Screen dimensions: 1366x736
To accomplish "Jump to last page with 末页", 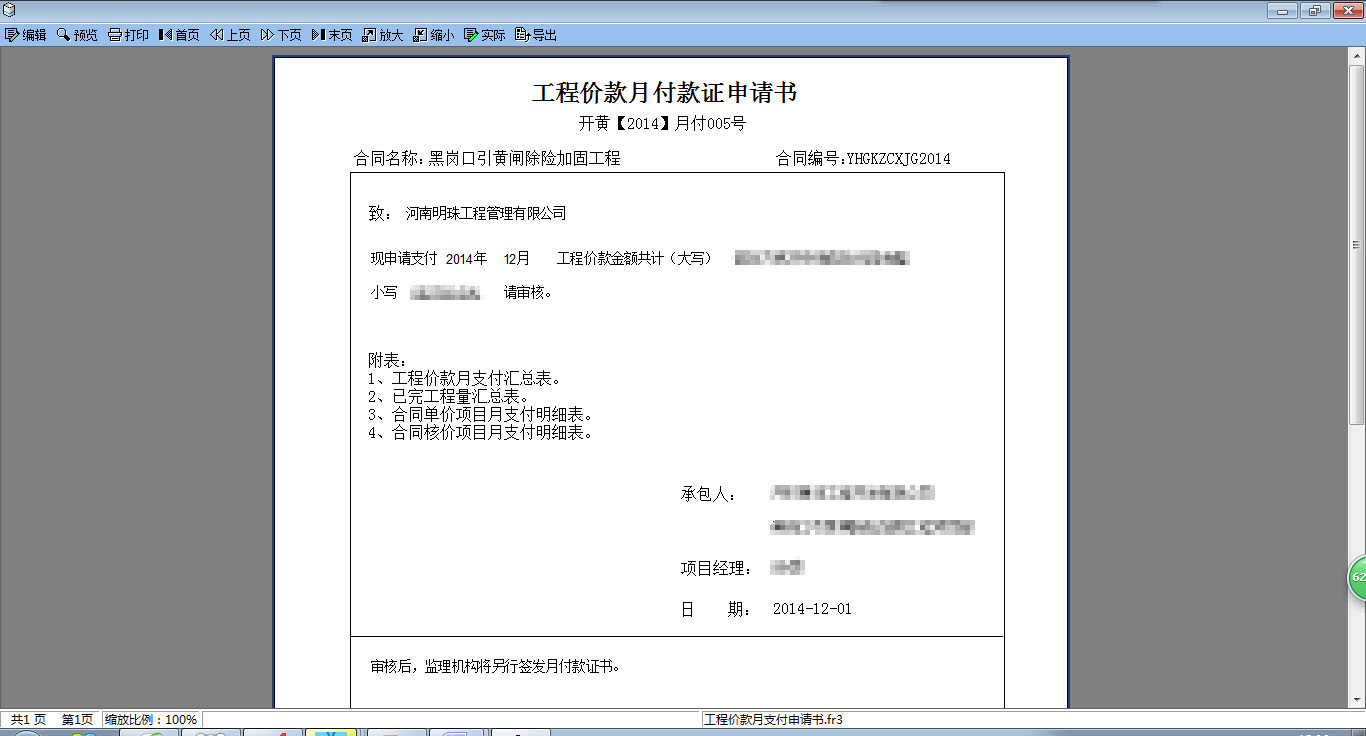I will (332, 35).
